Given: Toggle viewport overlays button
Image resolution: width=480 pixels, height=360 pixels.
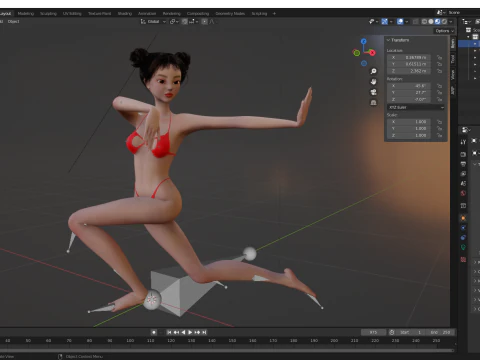Looking at the screenshot, I should (x=400, y=22).
